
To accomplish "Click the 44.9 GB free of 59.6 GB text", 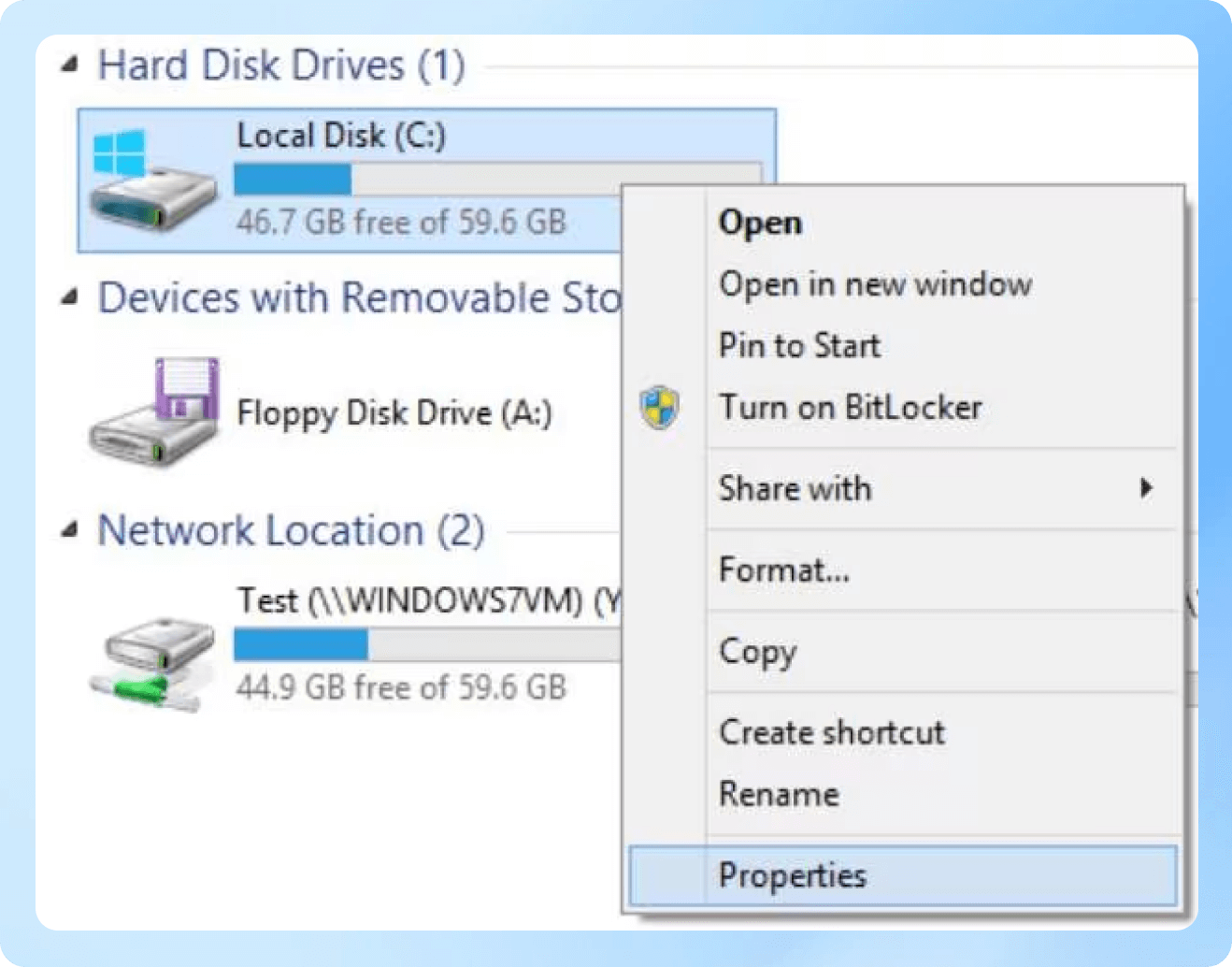I will pos(401,687).
